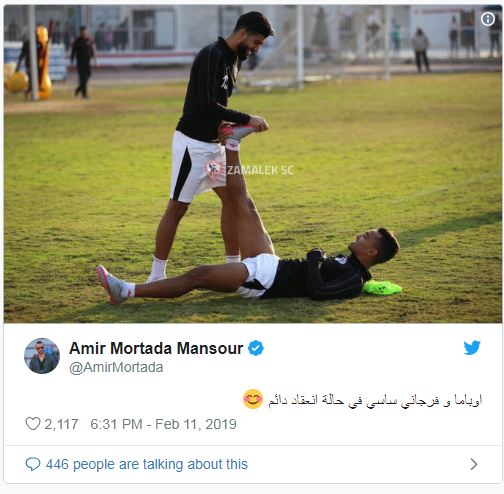View 446 people are talking about this
The image size is (504, 494).
(x=147, y=464)
